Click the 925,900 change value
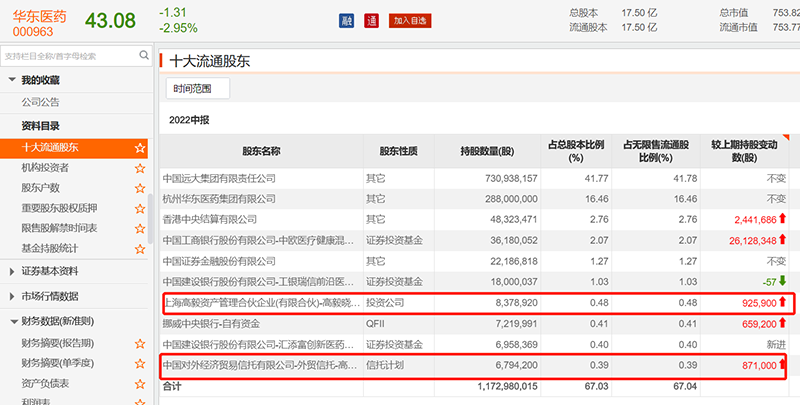This screenshot has height=405, width=800. coord(759,303)
